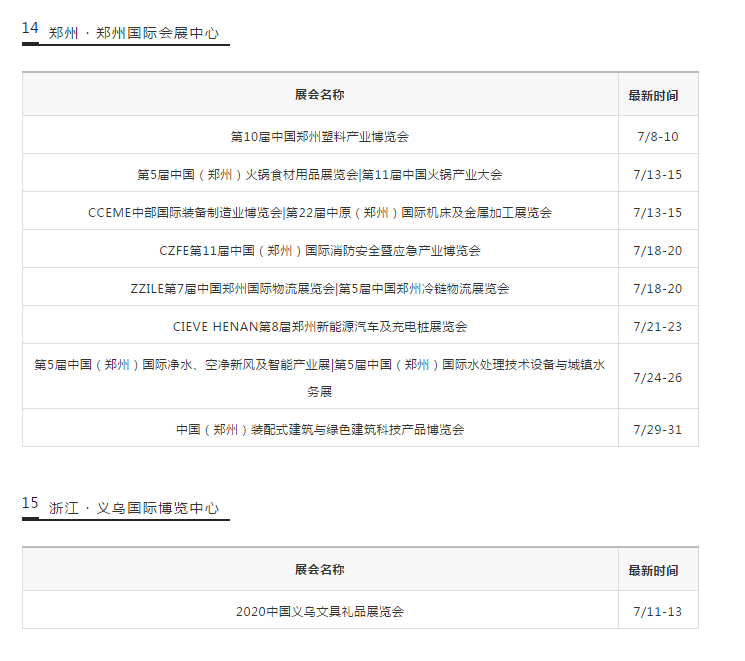Select the heading 郑州 · 郑州国际会展中心
745x661 pixels.
(x=134, y=33)
